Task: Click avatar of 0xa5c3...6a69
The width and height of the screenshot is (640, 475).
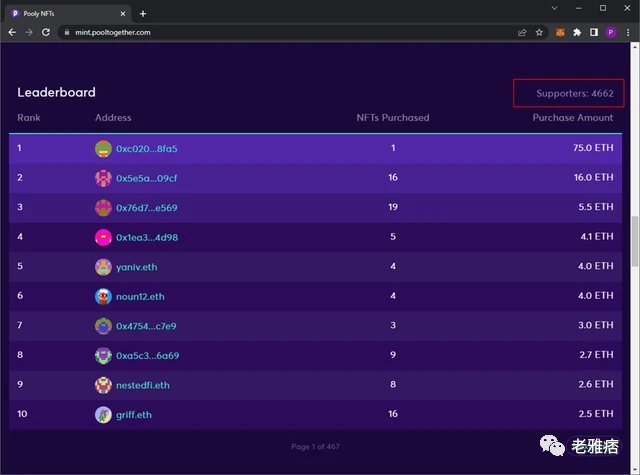Action: point(103,355)
